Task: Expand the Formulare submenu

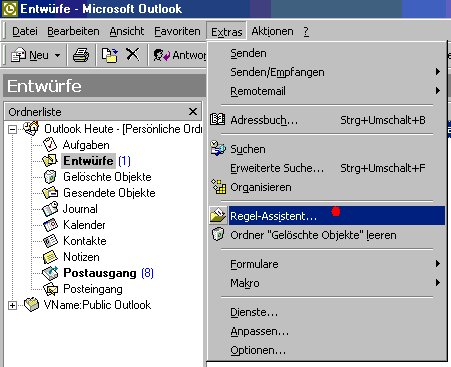Action: pos(327,264)
